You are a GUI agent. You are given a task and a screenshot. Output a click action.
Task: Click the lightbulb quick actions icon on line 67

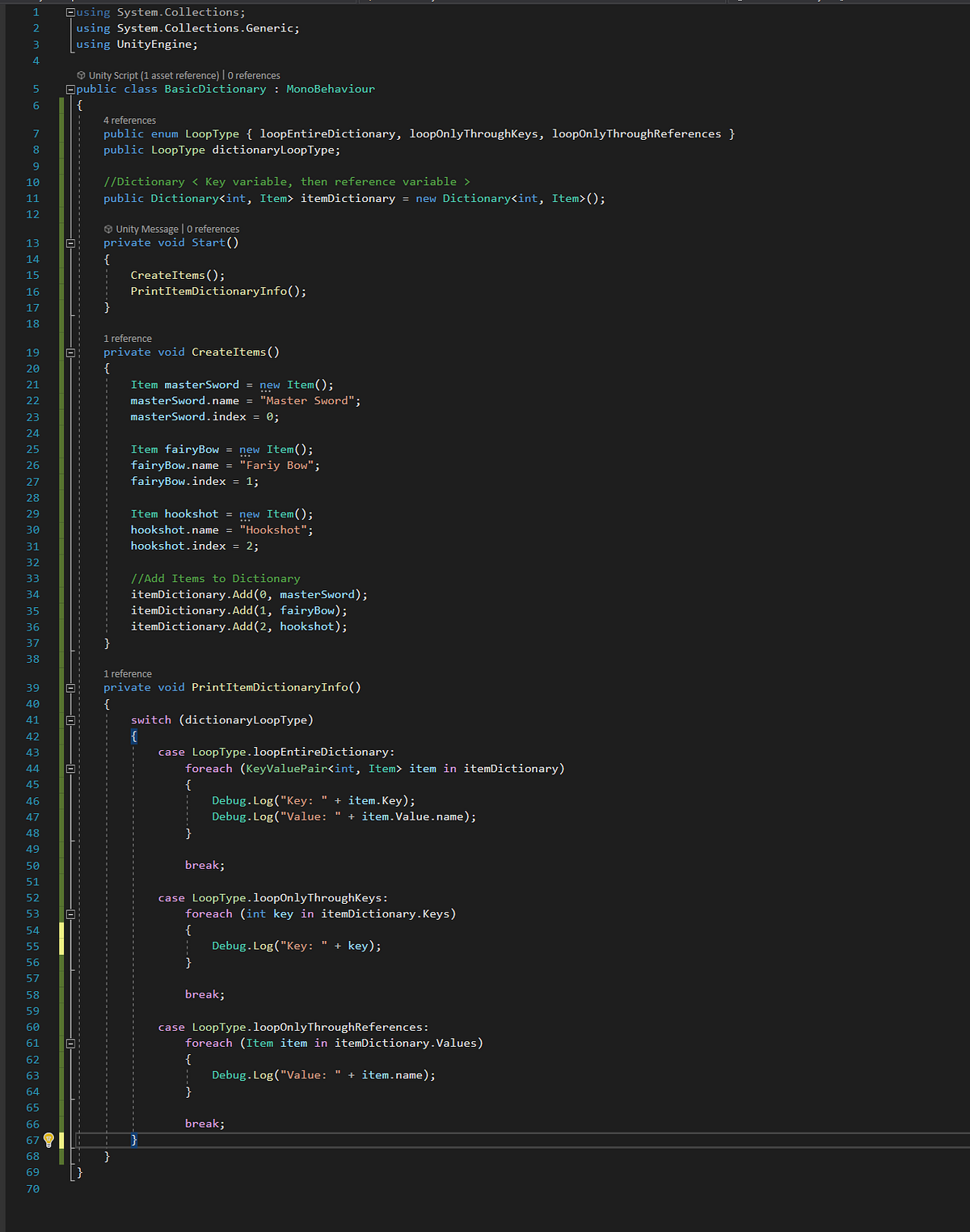click(48, 1140)
